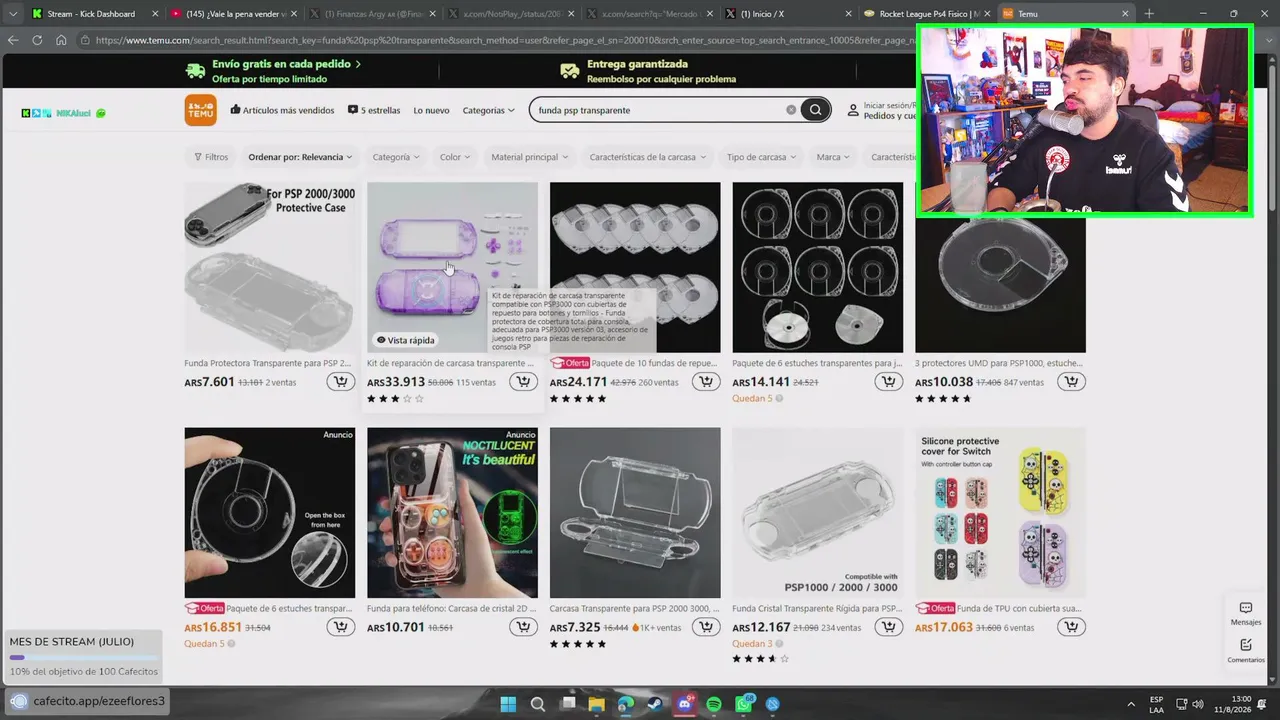The image size is (1280, 720).
Task: Open the title Funda Cristal Transparente Rígida para PSP
Action: pyautogui.click(x=817, y=608)
